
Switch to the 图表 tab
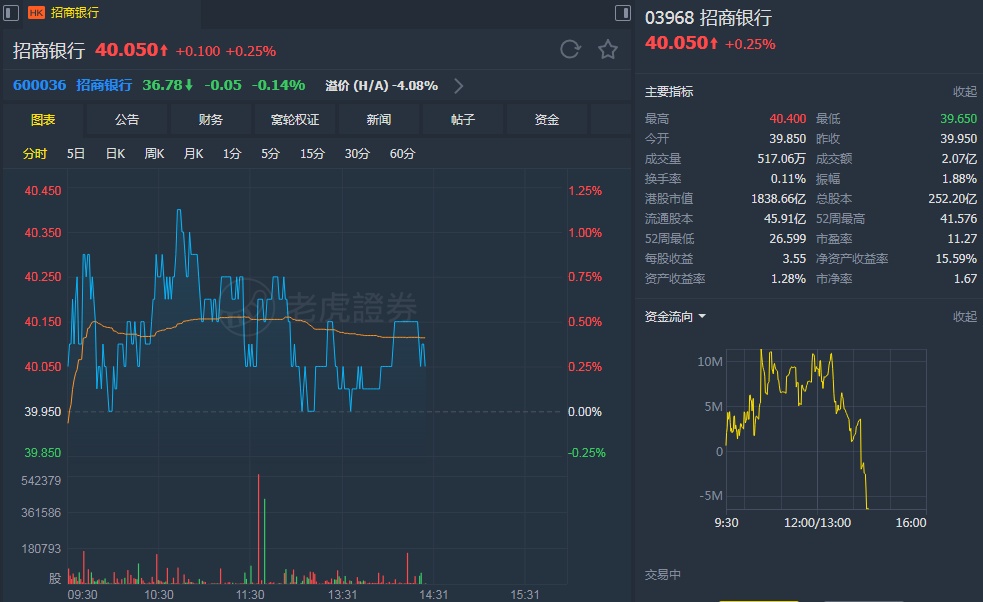43,120
